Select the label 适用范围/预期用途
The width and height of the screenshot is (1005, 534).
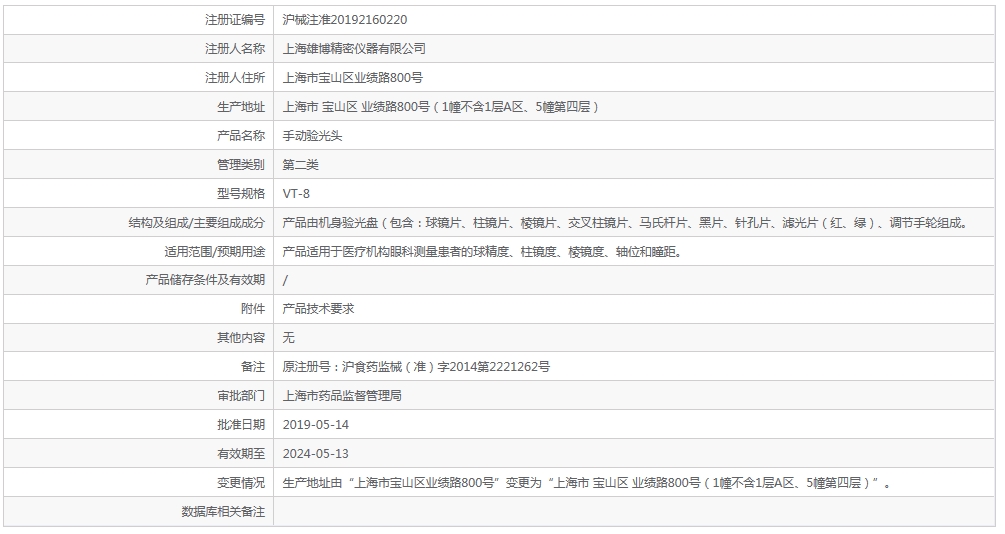point(215,251)
